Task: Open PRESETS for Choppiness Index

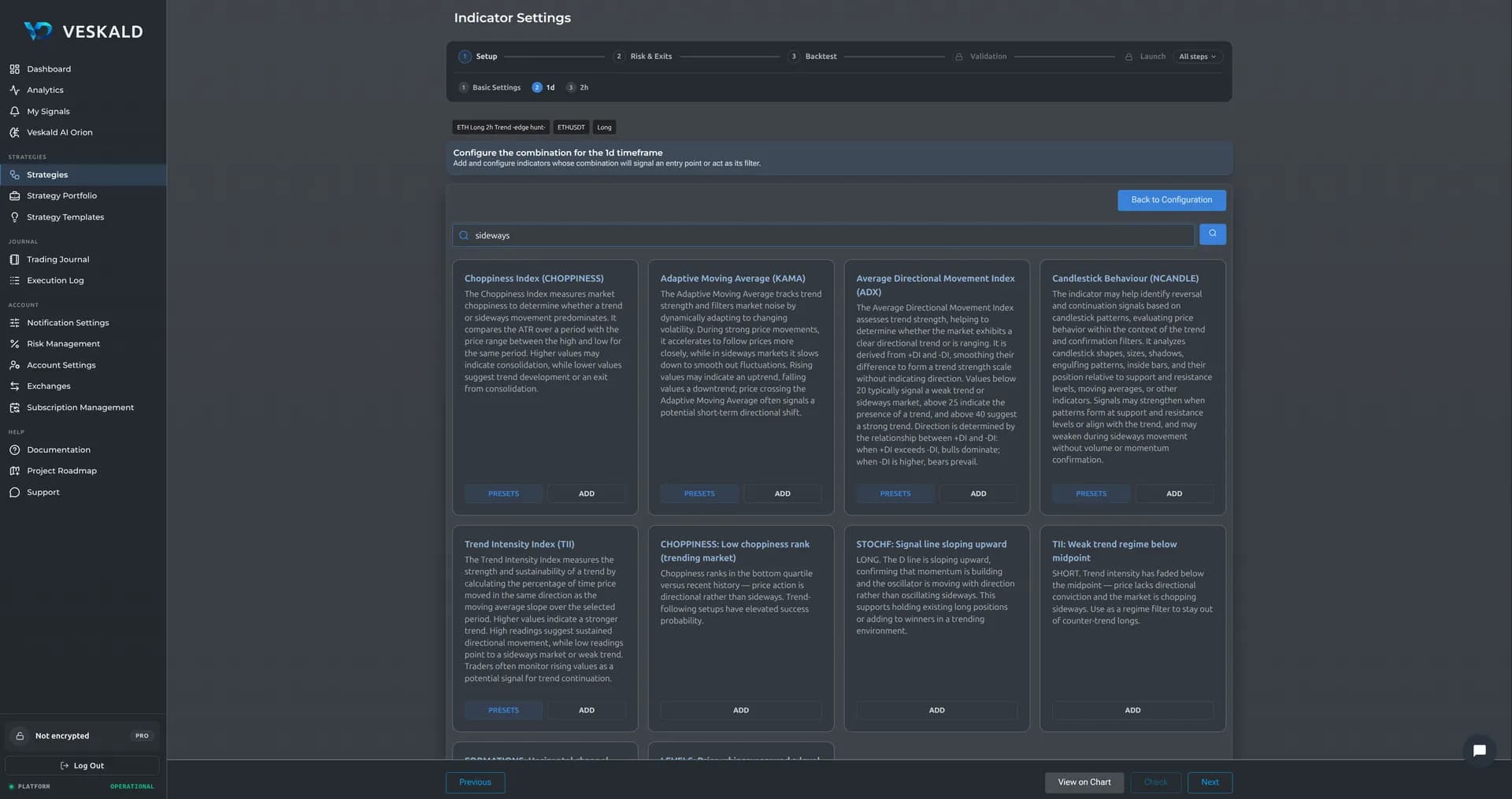Action: 503,494
